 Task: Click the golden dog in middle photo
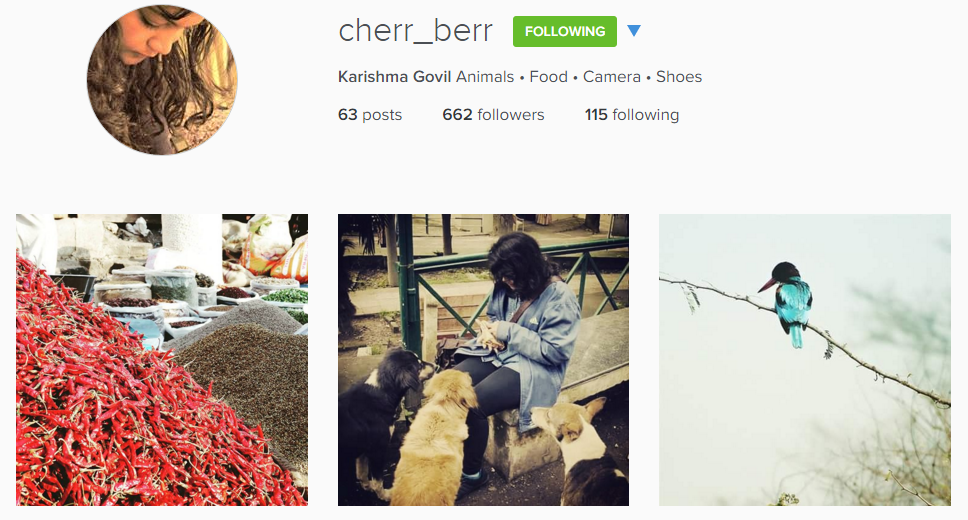[x=432, y=437]
